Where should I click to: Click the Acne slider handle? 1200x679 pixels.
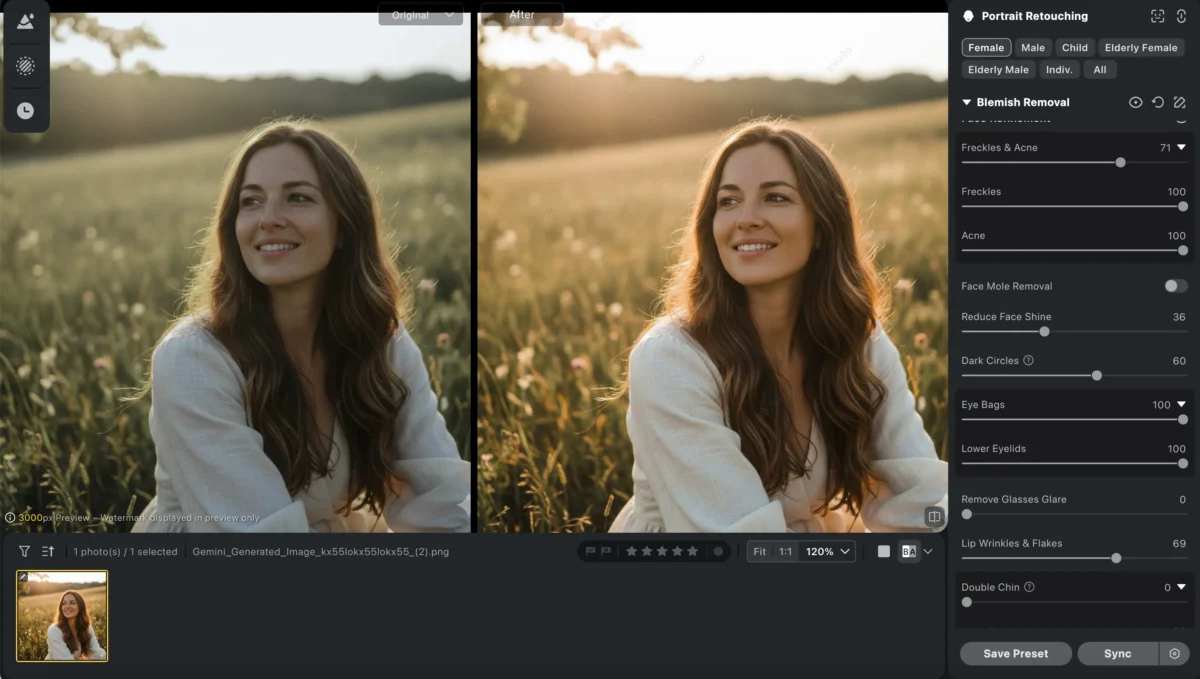[x=1183, y=250]
